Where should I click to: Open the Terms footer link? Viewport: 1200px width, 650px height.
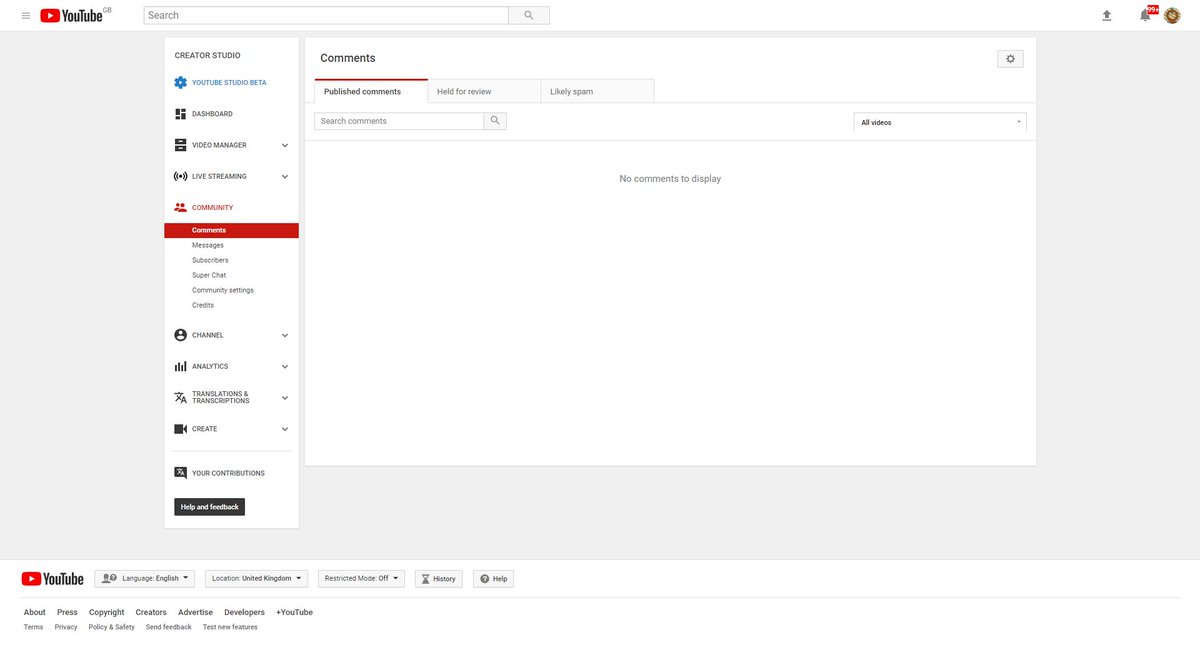(x=34, y=627)
